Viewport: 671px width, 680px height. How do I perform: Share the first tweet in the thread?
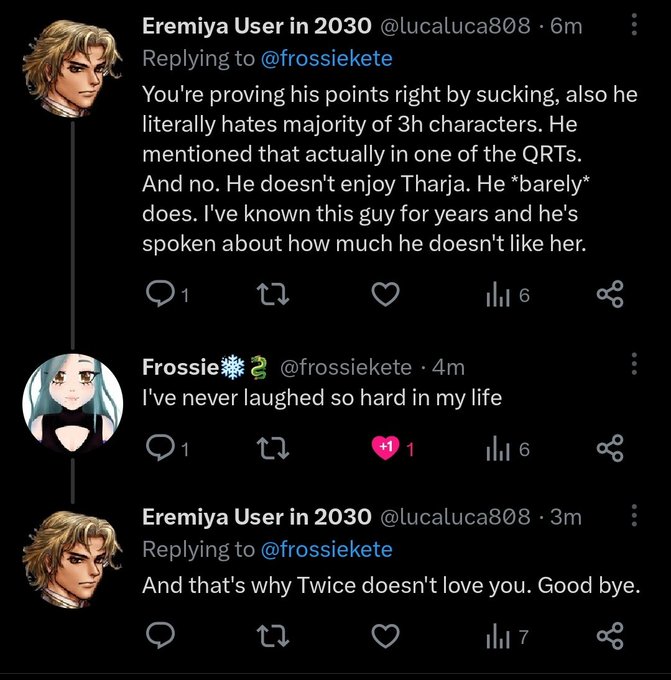610,294
